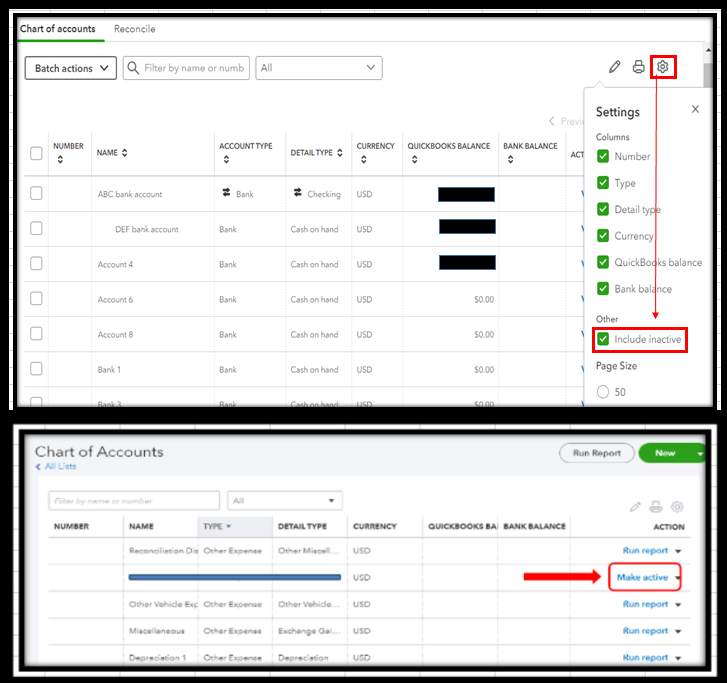
Task: Close the Settings panel
Action: [x=695, y=109]
